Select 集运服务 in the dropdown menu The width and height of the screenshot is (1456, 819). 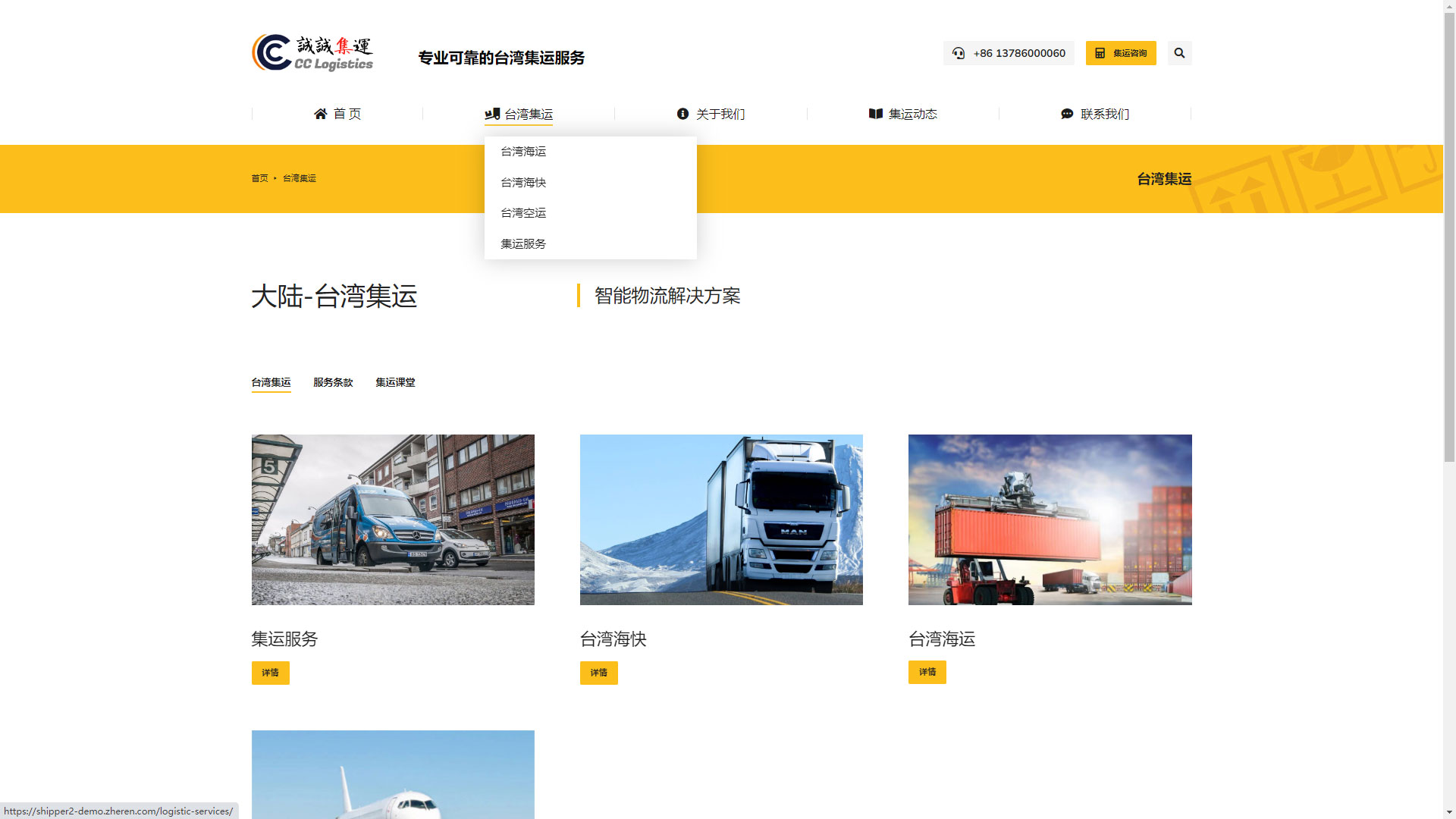(x=591, y=244)
